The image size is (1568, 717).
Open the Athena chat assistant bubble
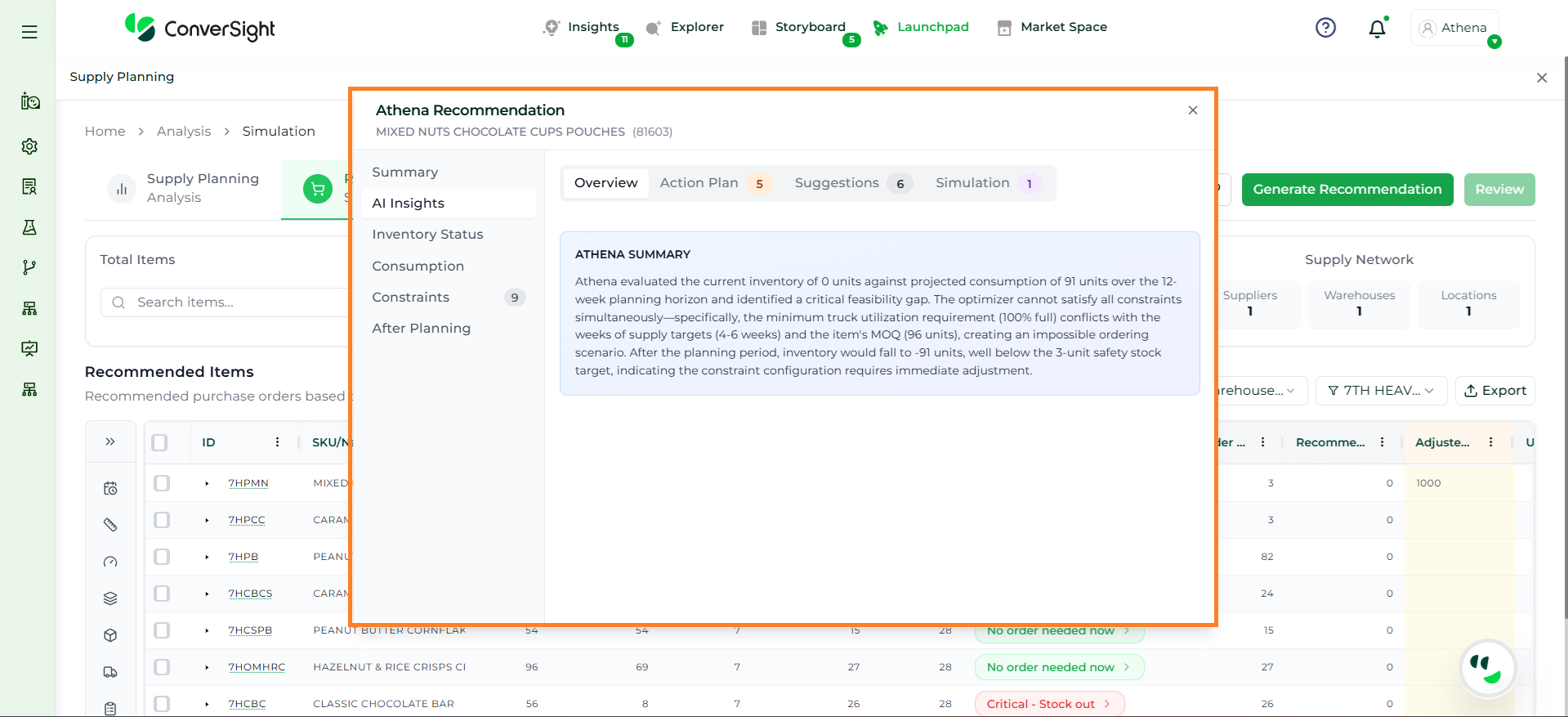(x=1487, y=667)
